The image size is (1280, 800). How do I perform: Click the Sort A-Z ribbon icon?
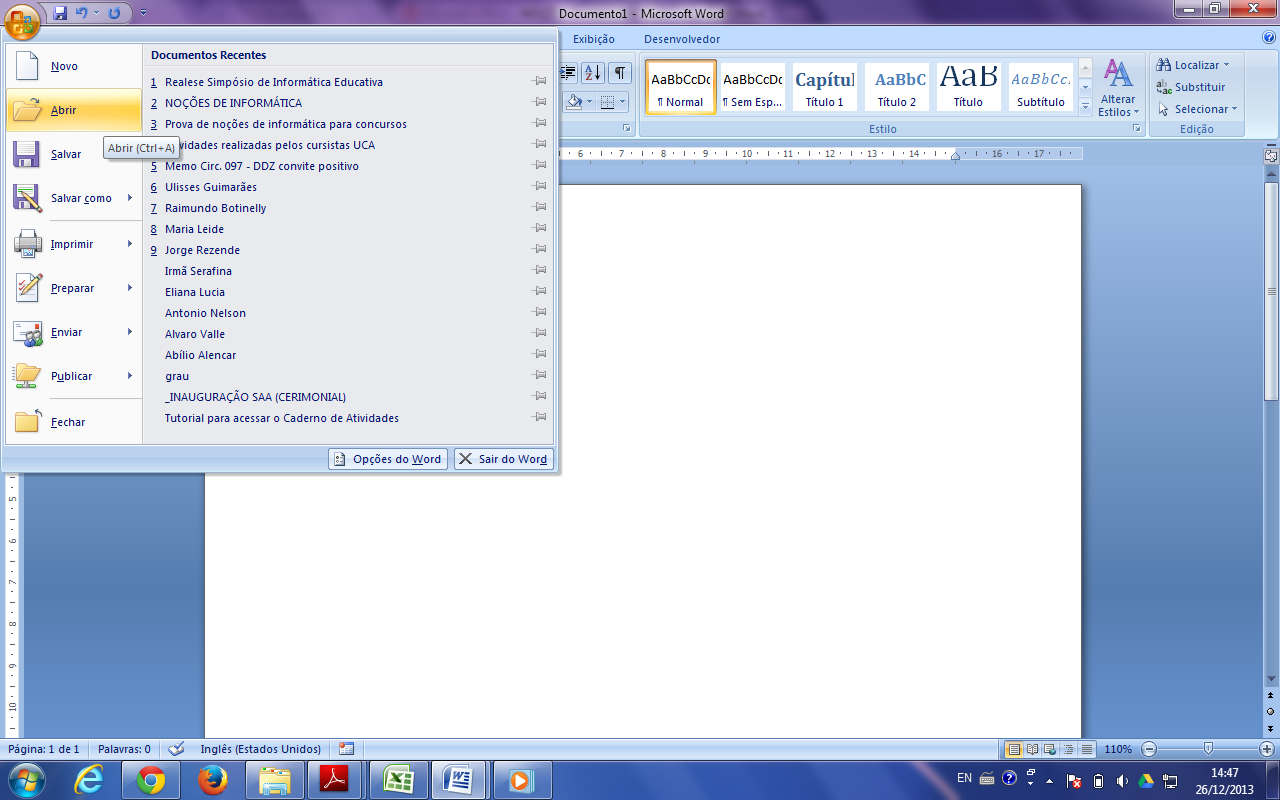(x=593, y=72)
